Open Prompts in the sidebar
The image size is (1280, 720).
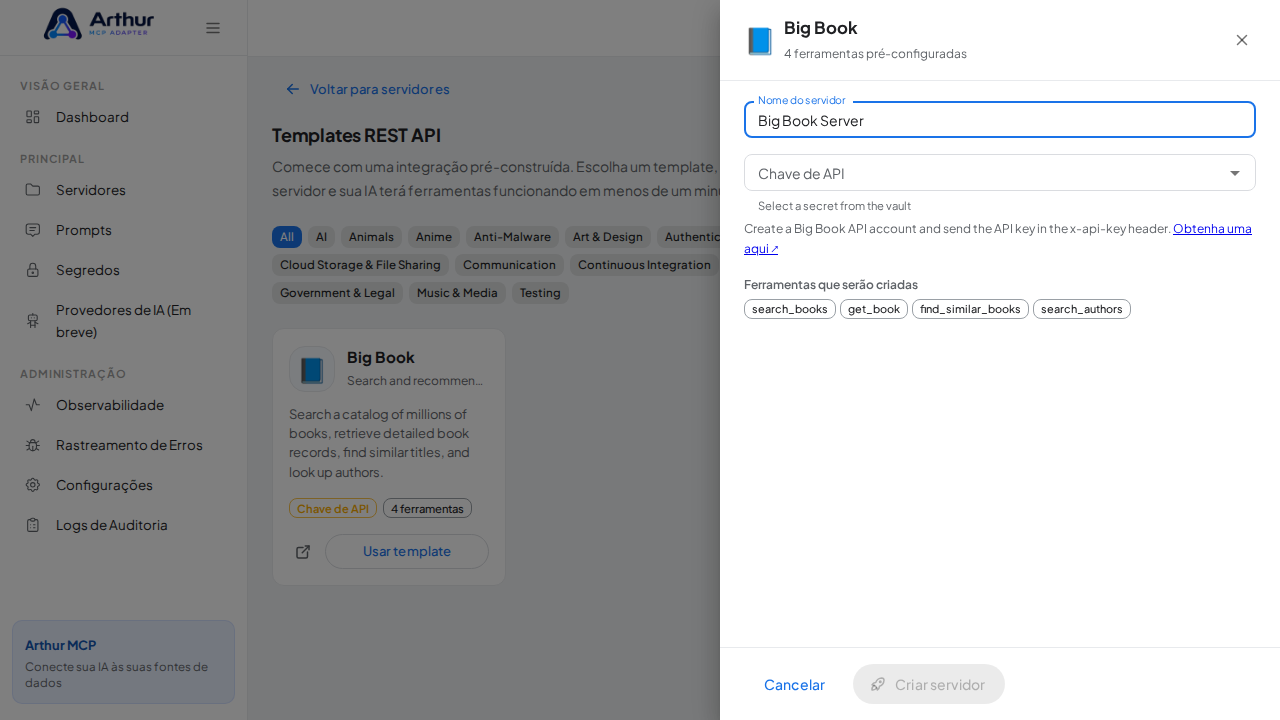coord(123,230)
